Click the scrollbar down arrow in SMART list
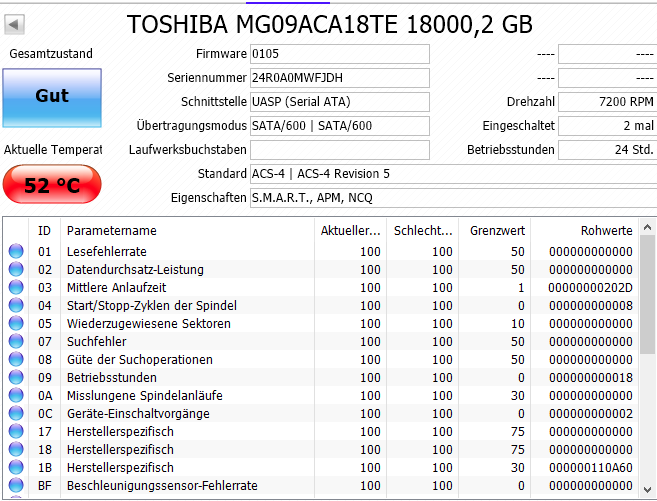The image size is (657, 501). pos(647,489)
